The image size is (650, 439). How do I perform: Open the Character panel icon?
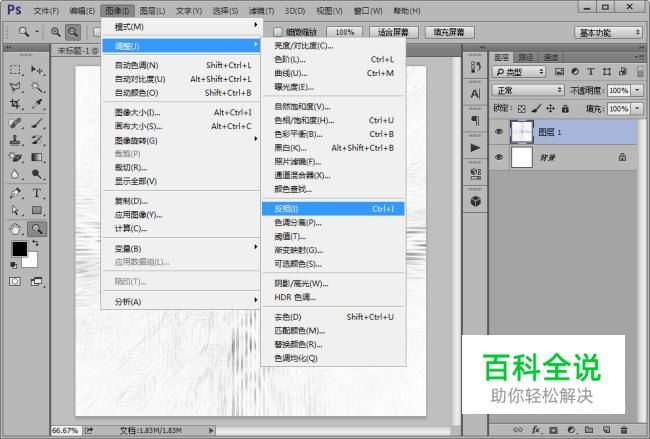click(x=475, y=94)
